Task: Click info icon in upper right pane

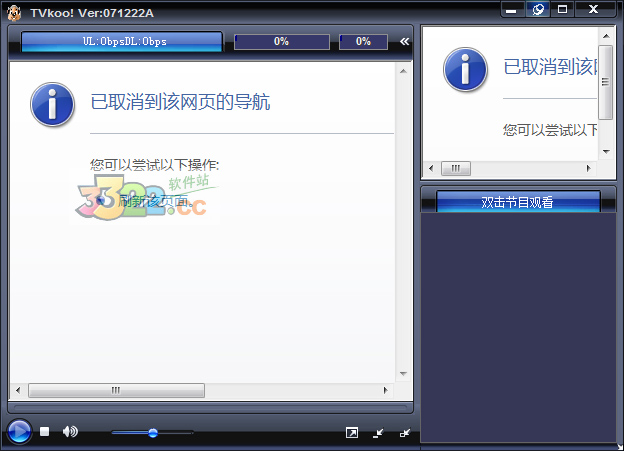Action: click(x=465, y=69)
